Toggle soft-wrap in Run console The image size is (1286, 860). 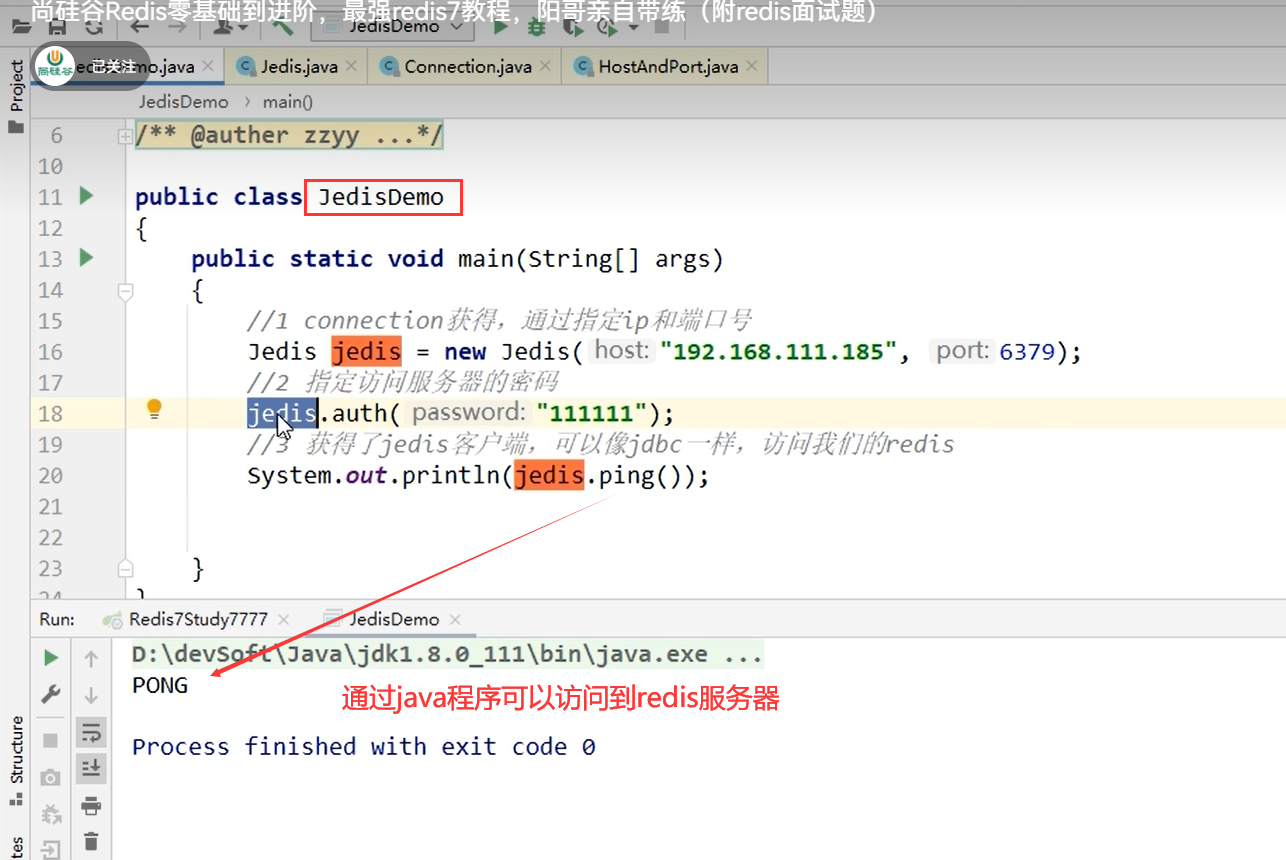[x=91, y=732]
